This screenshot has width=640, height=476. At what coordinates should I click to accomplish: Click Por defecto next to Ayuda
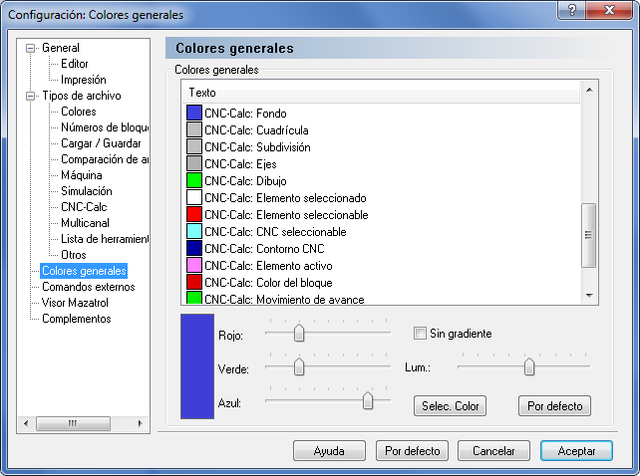pyautogui.click(x=412, y=451)
